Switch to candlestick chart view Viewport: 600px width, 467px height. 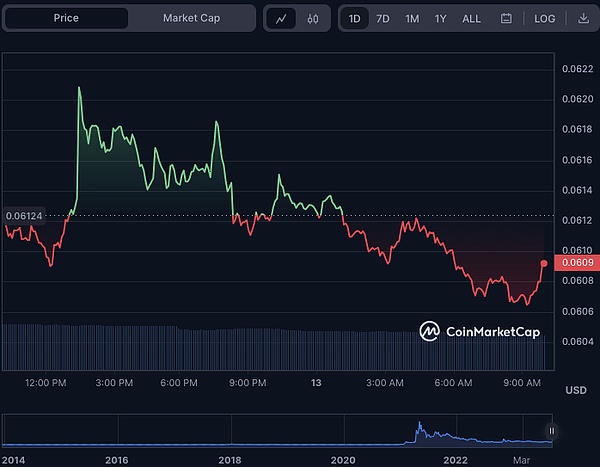point(313,18)
